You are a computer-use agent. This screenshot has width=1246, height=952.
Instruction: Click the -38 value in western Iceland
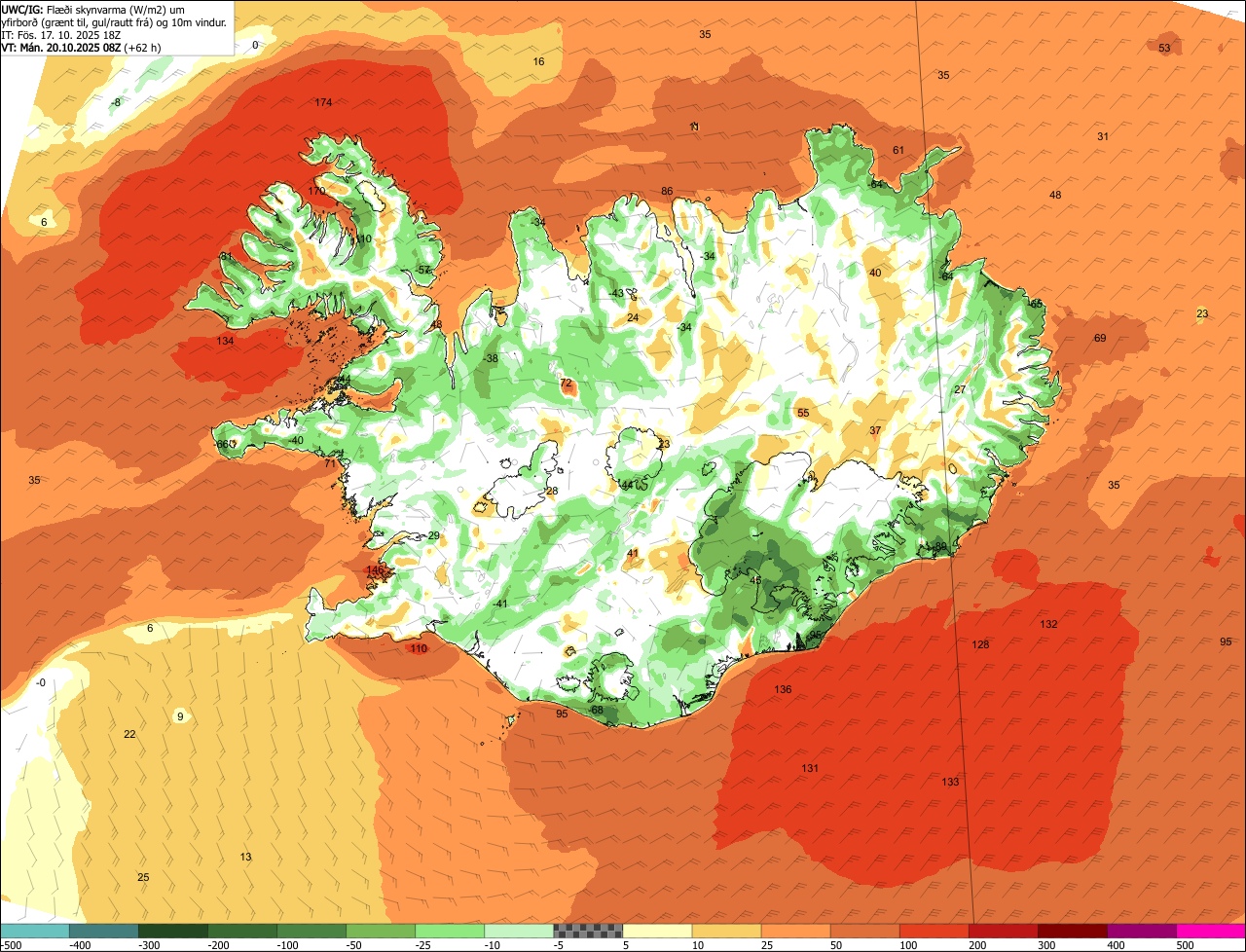click(490, 358)
